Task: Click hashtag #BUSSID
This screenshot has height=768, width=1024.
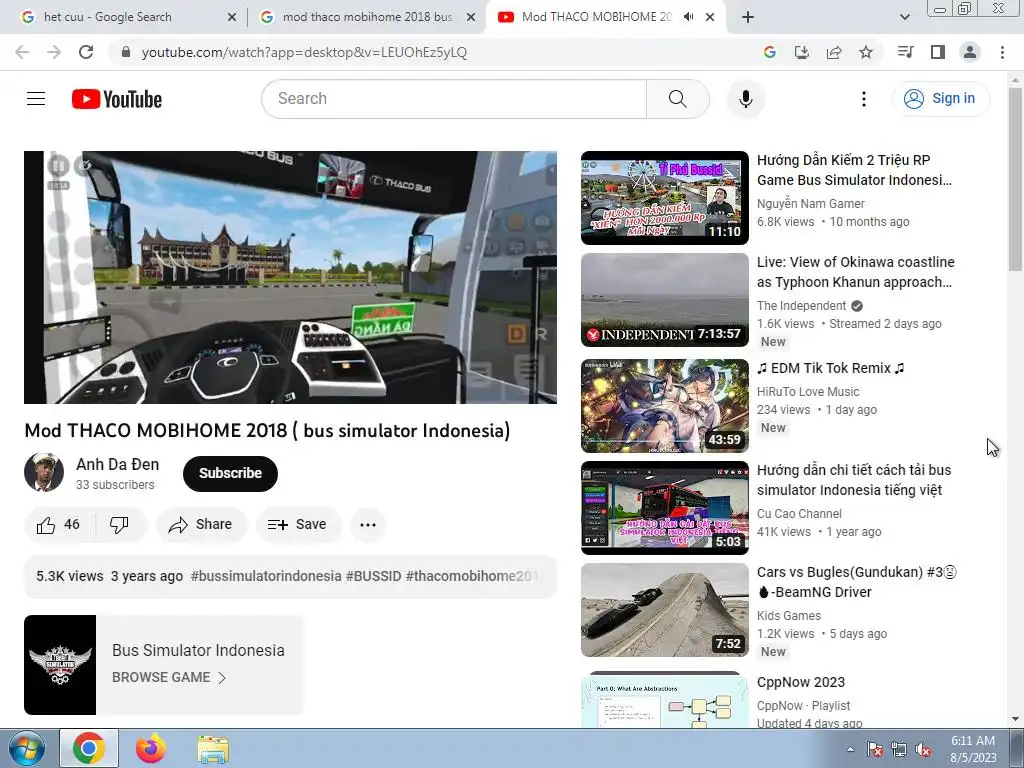Action: pos(374,576)
